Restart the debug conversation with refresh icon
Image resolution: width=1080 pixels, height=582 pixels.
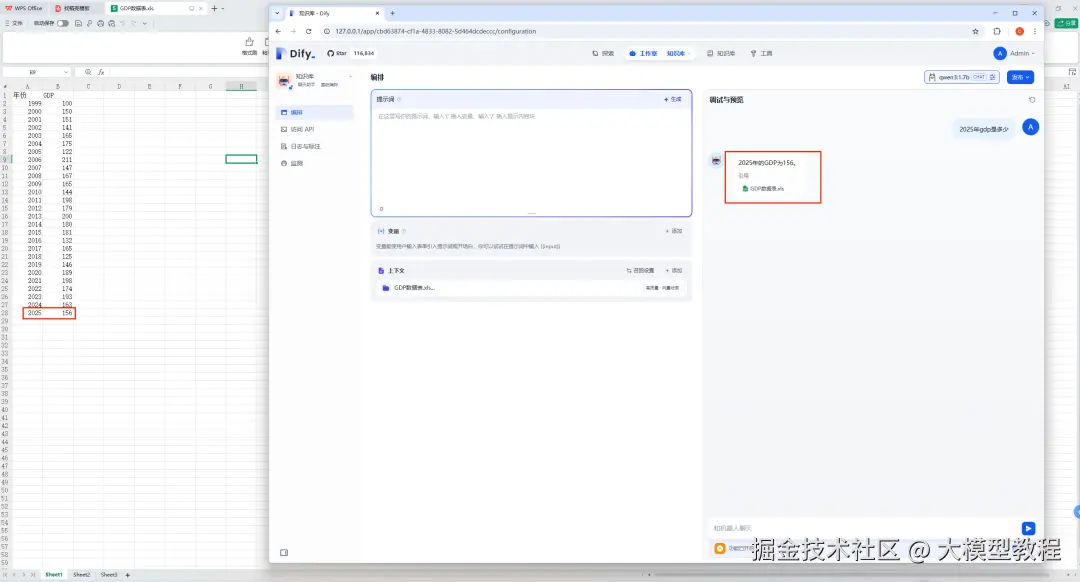coord(1032,100)
